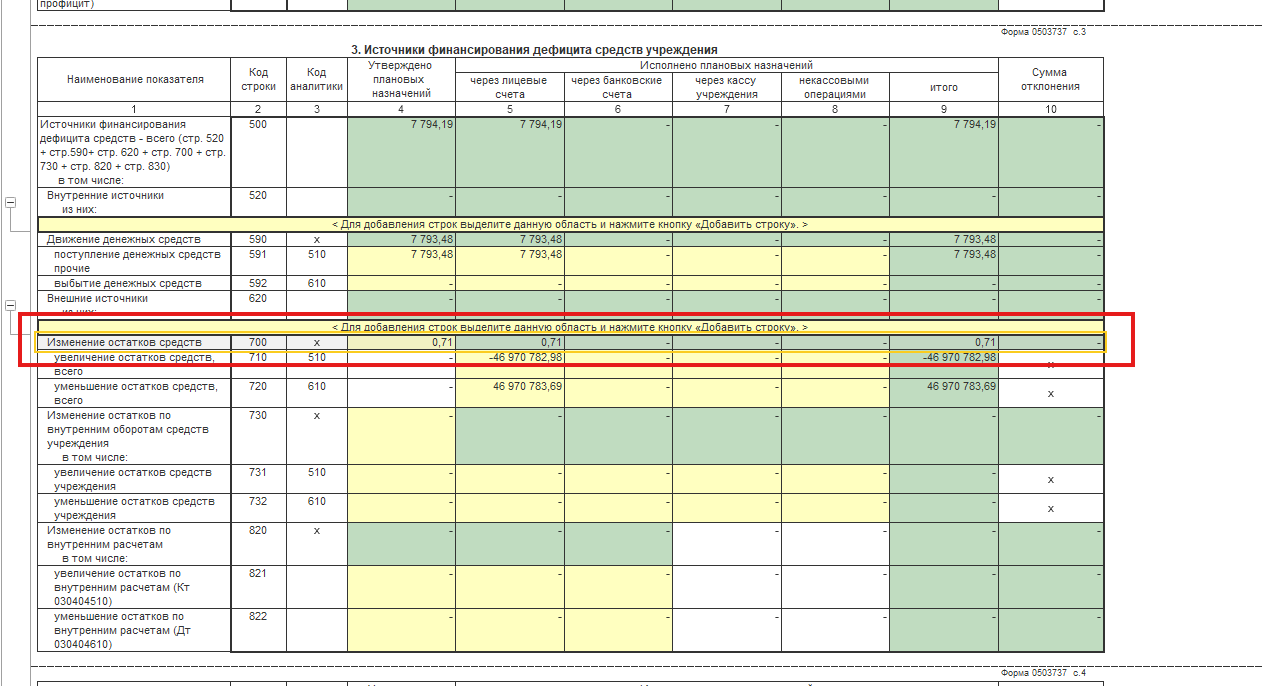Edit row 821 planned assignments yellow cell
1263x686 pixels.
click(401, 587)
